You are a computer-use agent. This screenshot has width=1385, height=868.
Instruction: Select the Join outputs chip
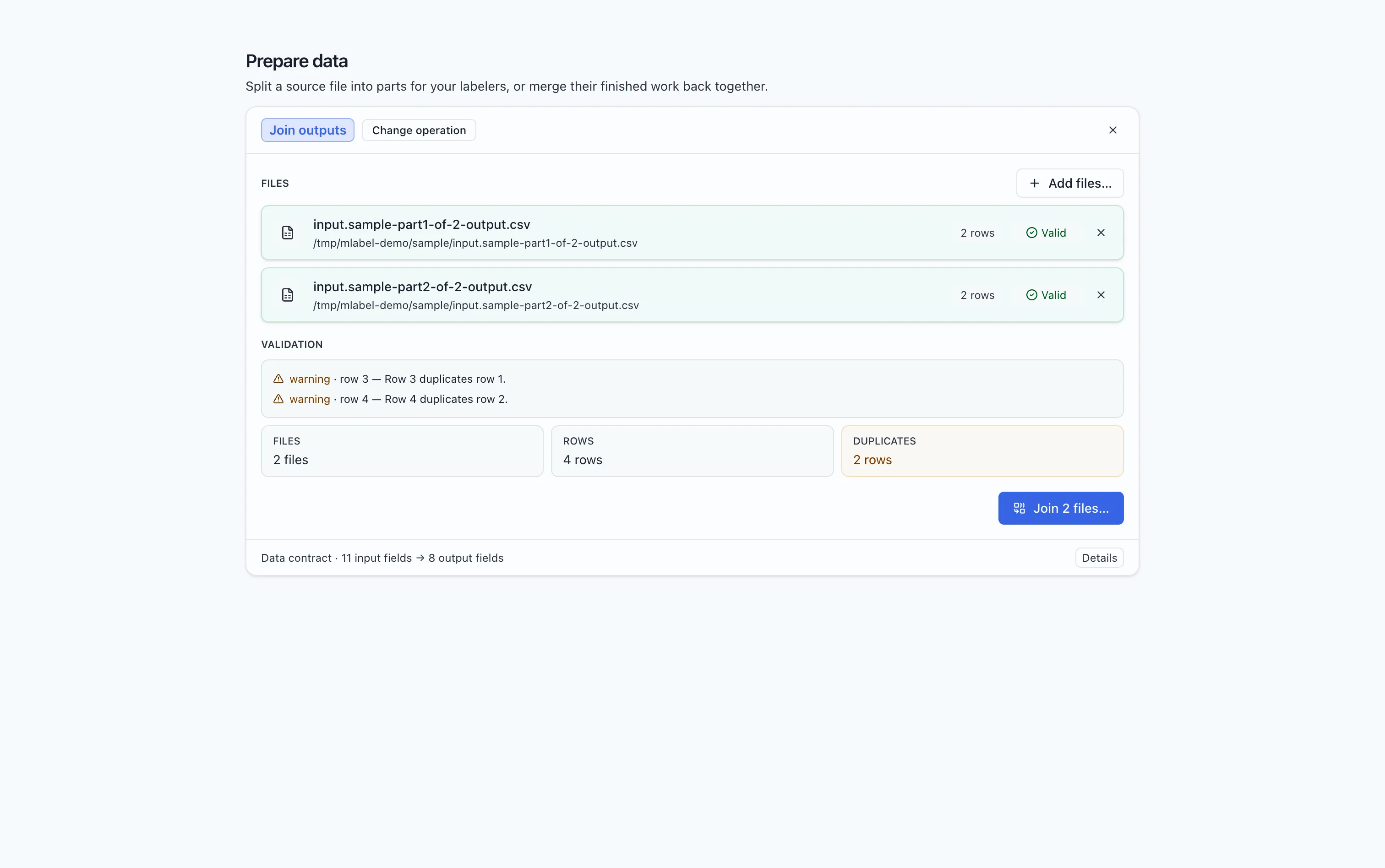[x=308, y=130]
